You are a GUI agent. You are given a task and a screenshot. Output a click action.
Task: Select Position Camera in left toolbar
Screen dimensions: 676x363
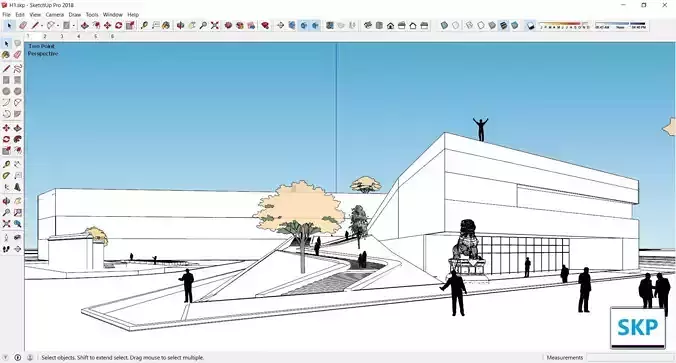tap(6, 238)
